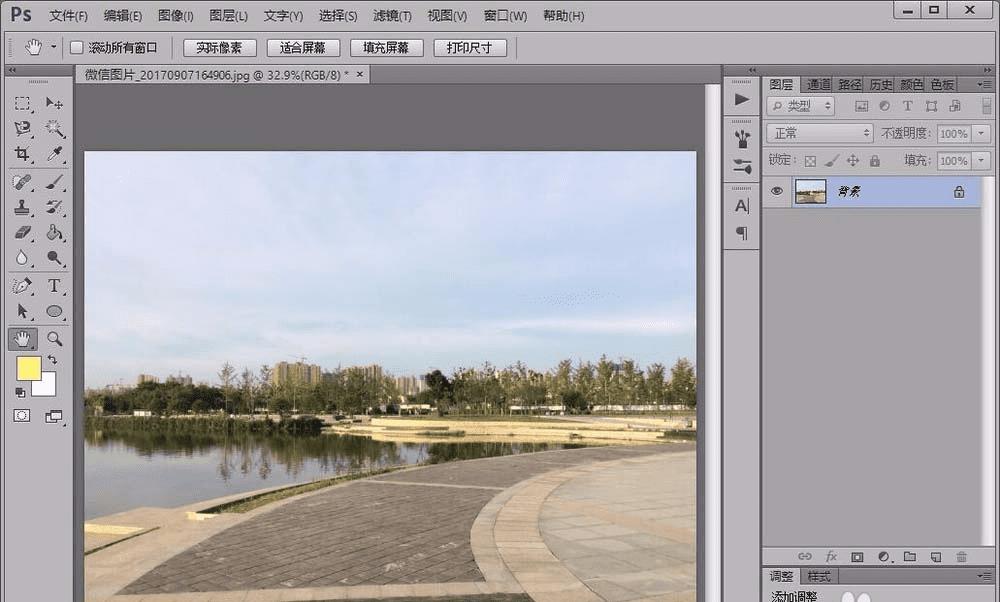Select the Spot Healing Brush tool
The image size is (1000, 602).
[22, 182]
